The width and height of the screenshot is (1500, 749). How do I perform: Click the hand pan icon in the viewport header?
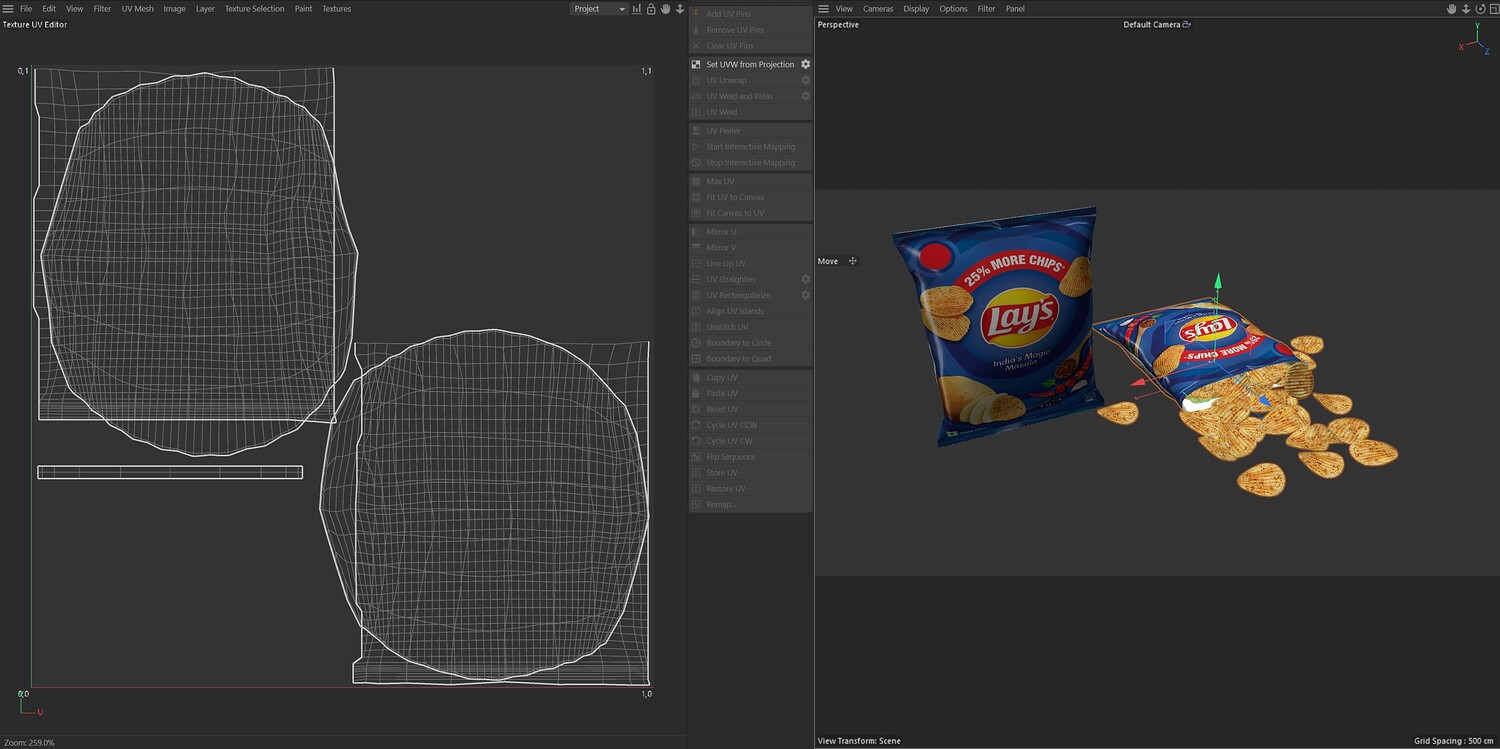1452,9
